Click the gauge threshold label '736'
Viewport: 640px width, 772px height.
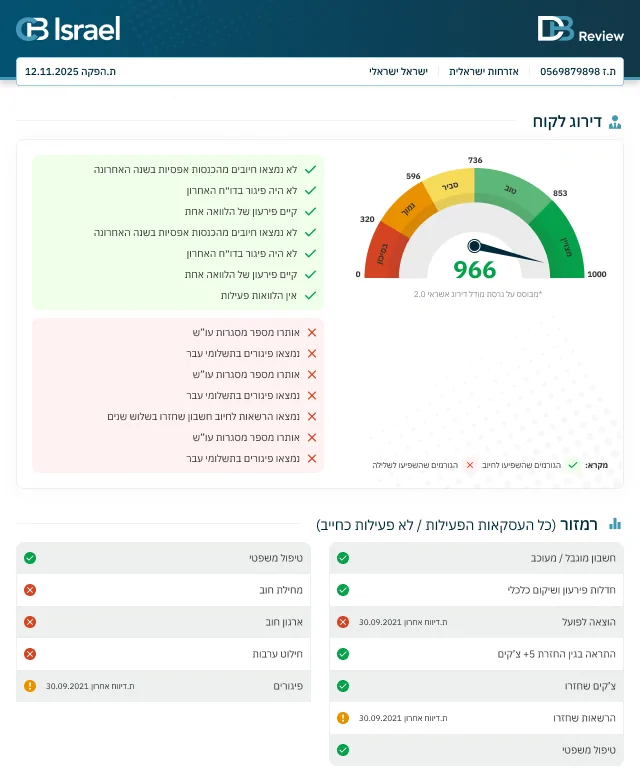click(475, 160)
